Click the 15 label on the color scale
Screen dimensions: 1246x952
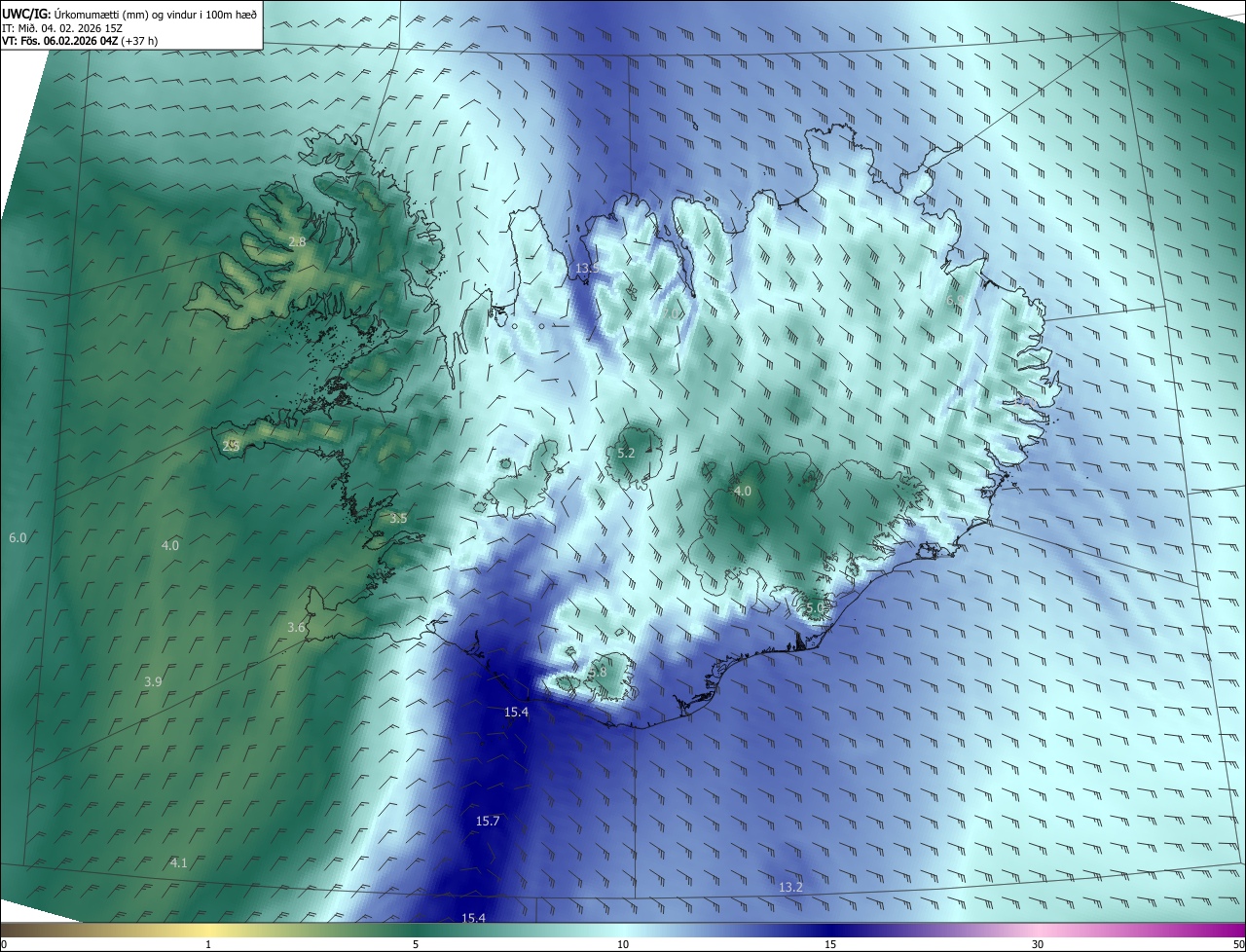(x=830, y=944)
